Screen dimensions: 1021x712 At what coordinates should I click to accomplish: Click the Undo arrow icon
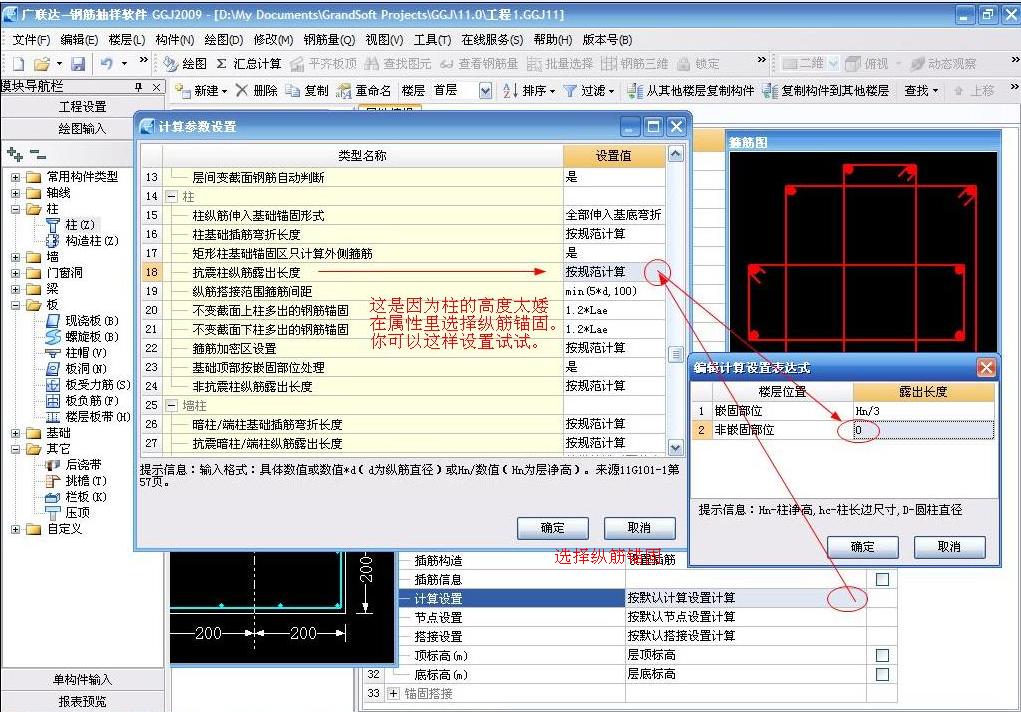pyautogui.click(x=107, y=64)
